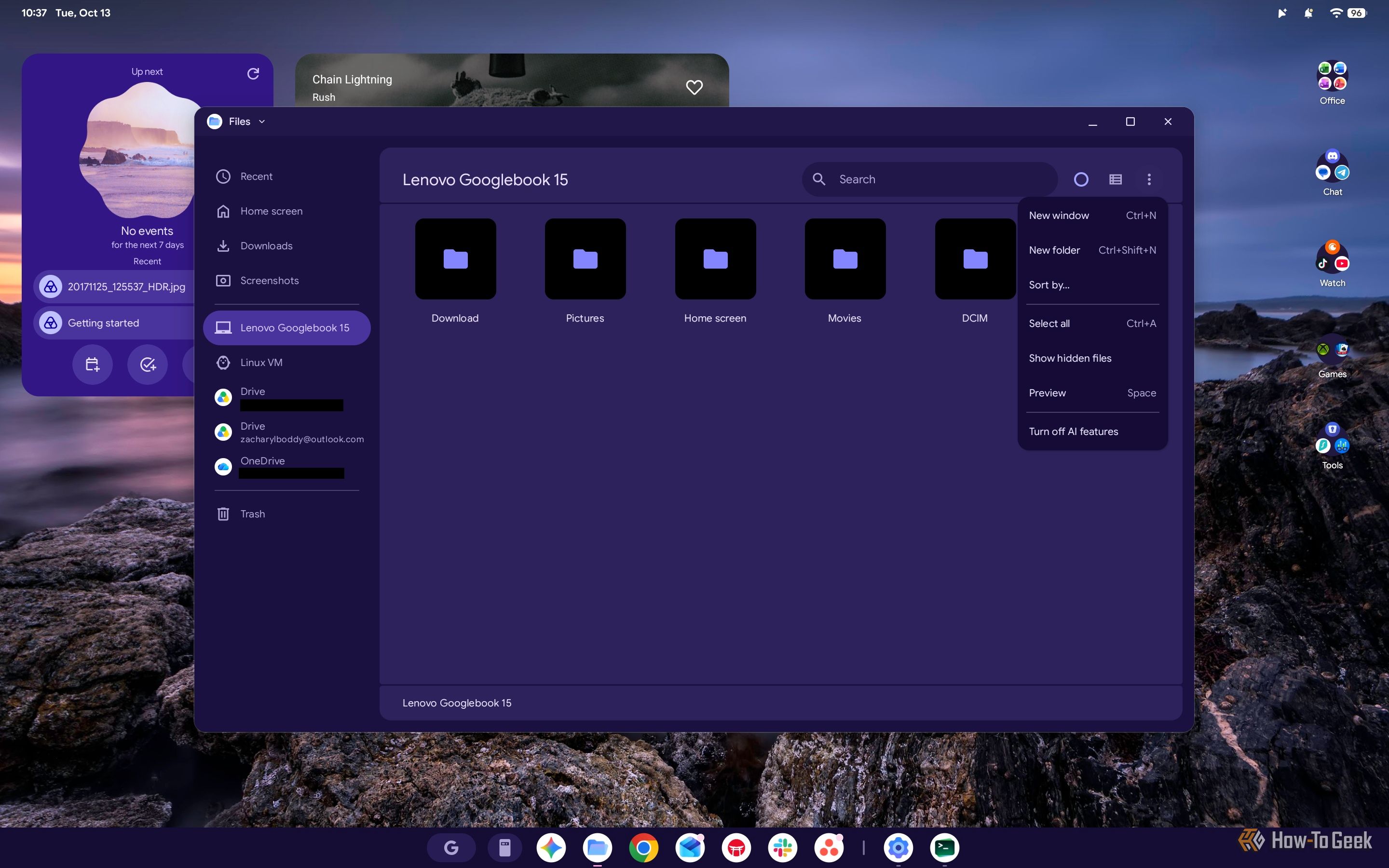Open Settings gear in the taskbar

(x=898, y=847)
